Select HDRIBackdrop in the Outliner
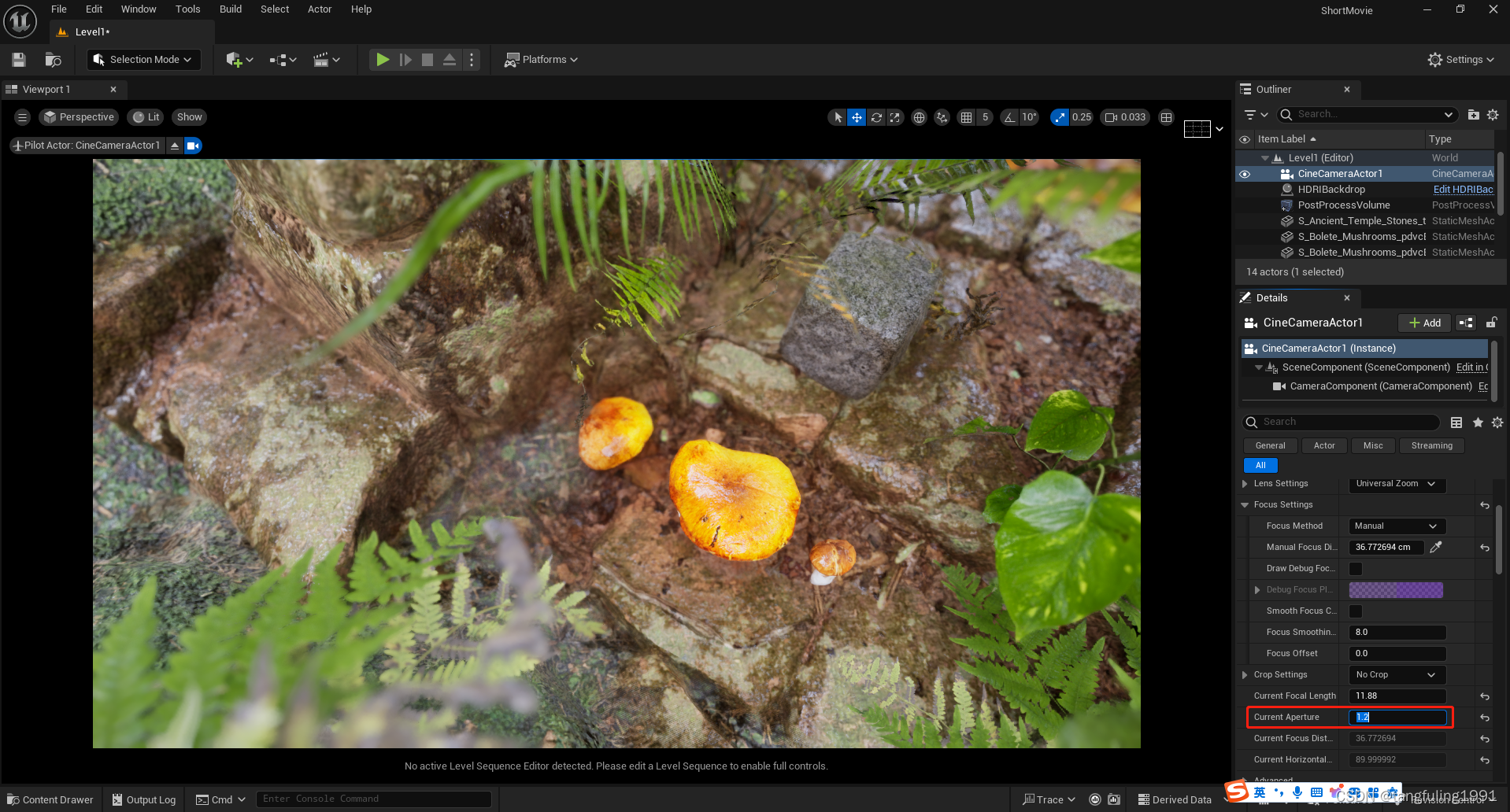Viewport: 1510px width, 812px height. tap(1331, 190)
